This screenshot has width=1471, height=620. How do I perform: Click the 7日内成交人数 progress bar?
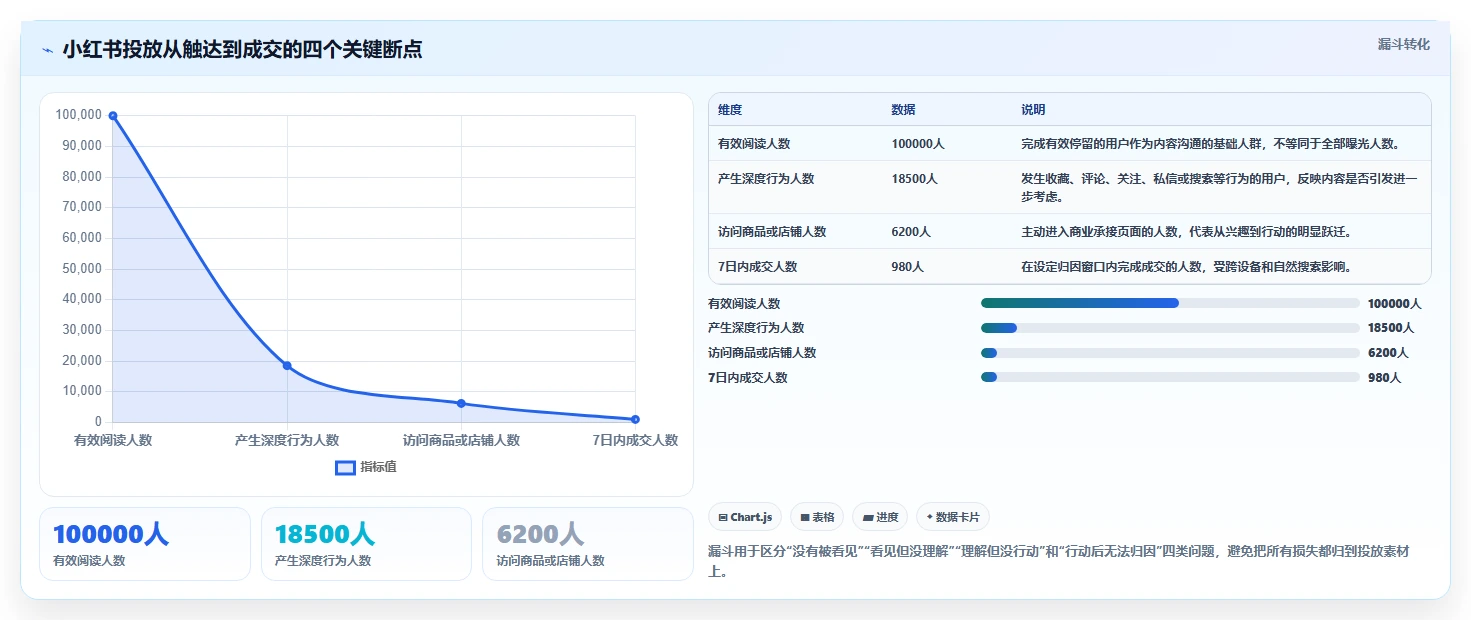(x=1170, y=377)
